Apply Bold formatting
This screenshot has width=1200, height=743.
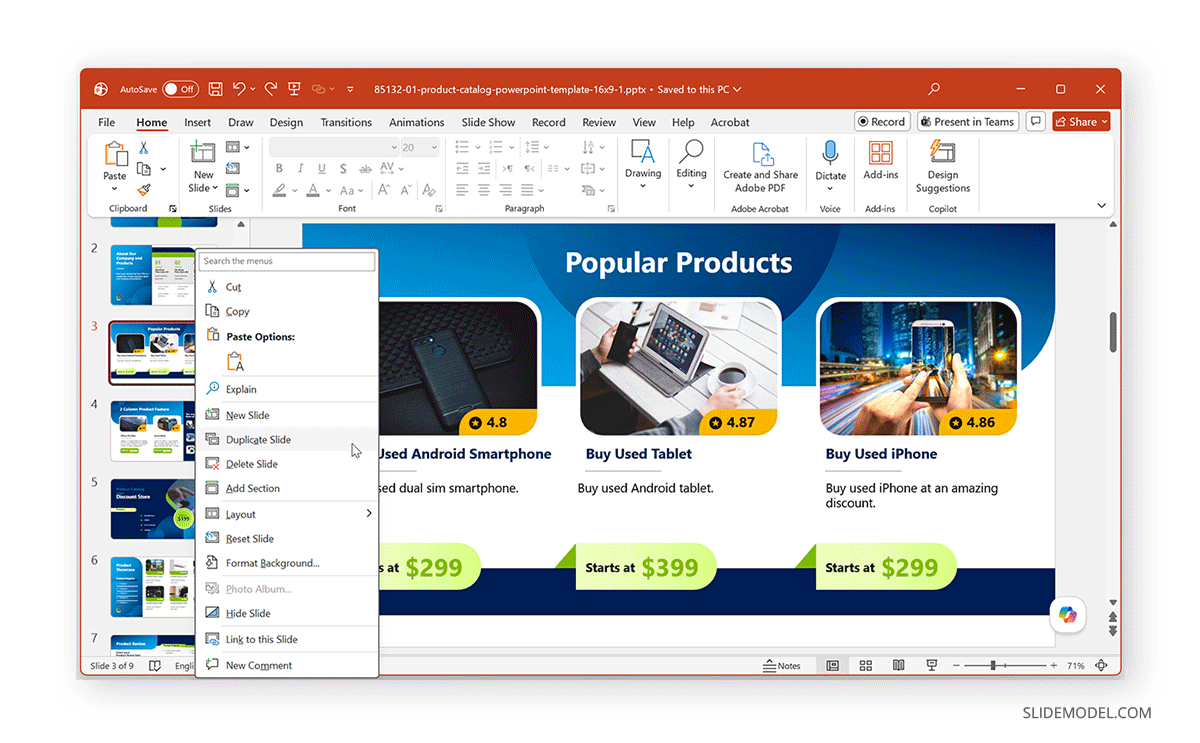point(277,168)
